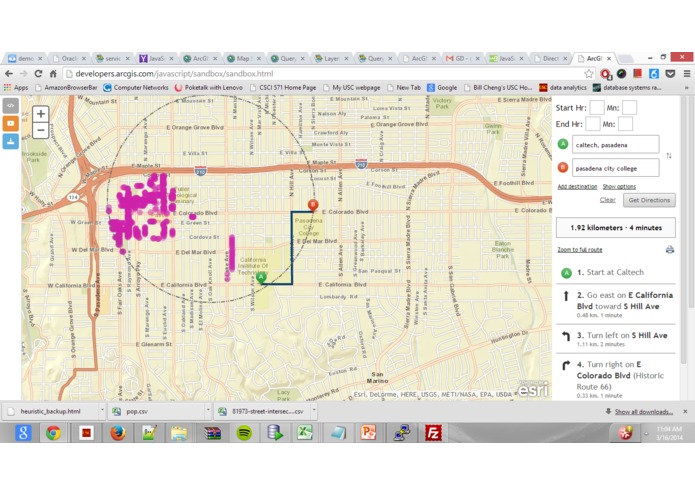Open options for heuristic_backup.html download
This screenshot has width=695, height=494.
(102, 411)
